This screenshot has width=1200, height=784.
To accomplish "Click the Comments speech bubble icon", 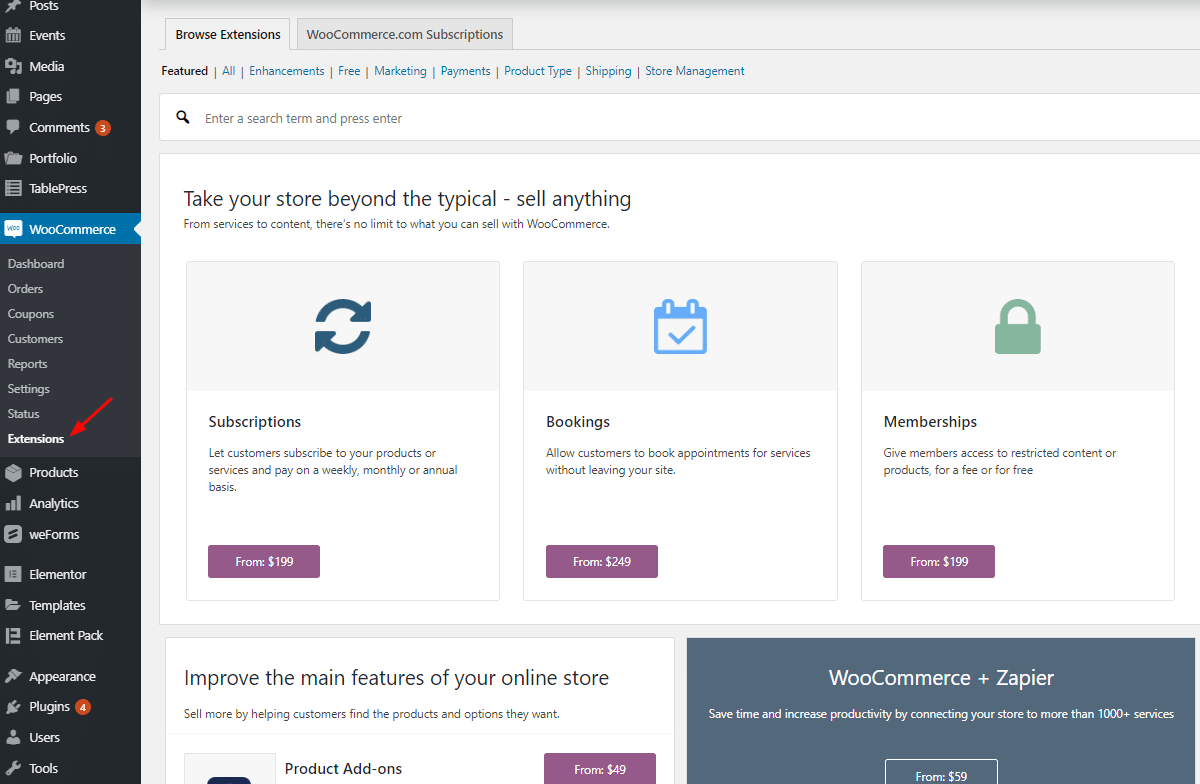I will click(13, 127).
